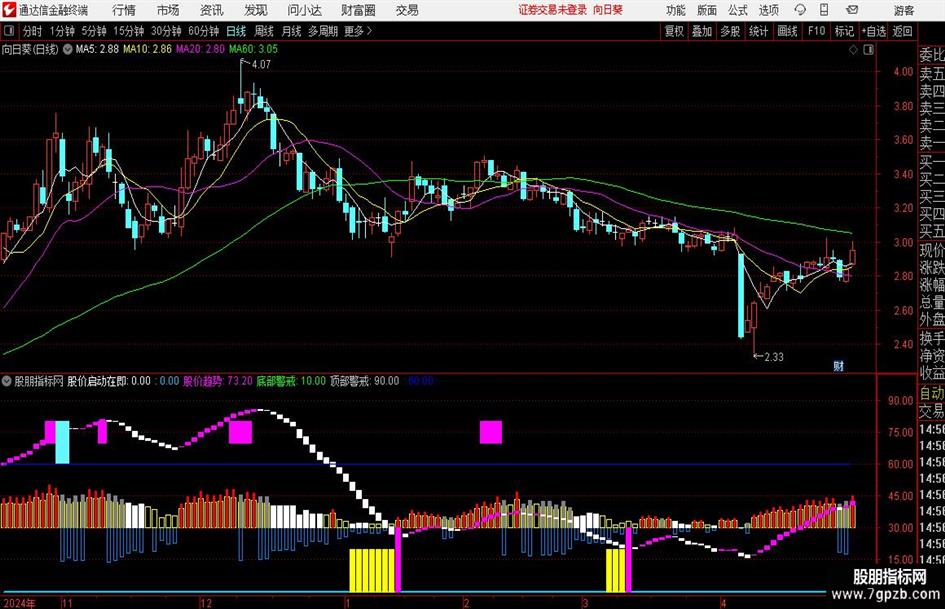The width and height of the screenshot is (945, 609).
Task: Click the 标记 mark toolbar button
Action: (844, 31)
